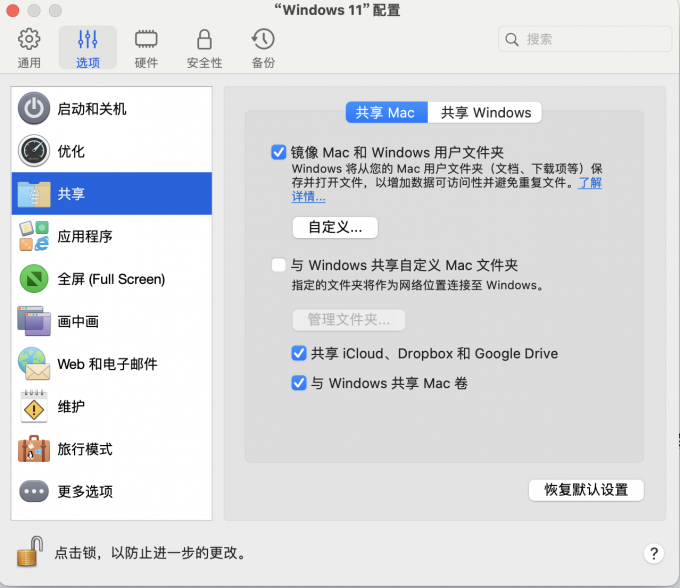Select the 硬件 (Hardware) chip icon

click(x=146, y=40)
